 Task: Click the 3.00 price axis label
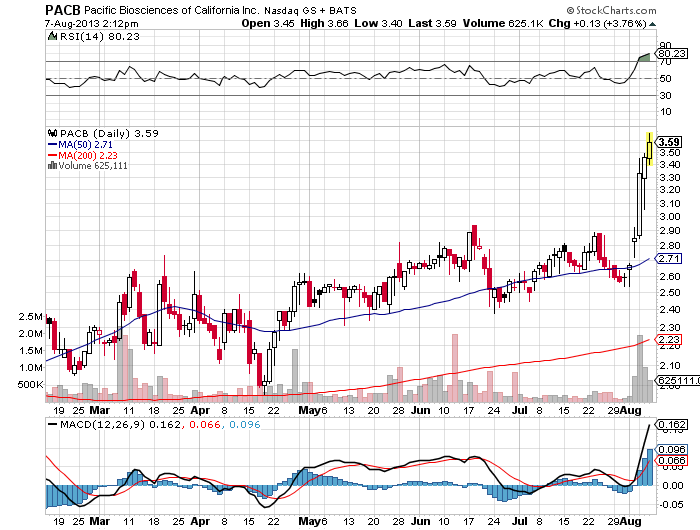[670, 217]
